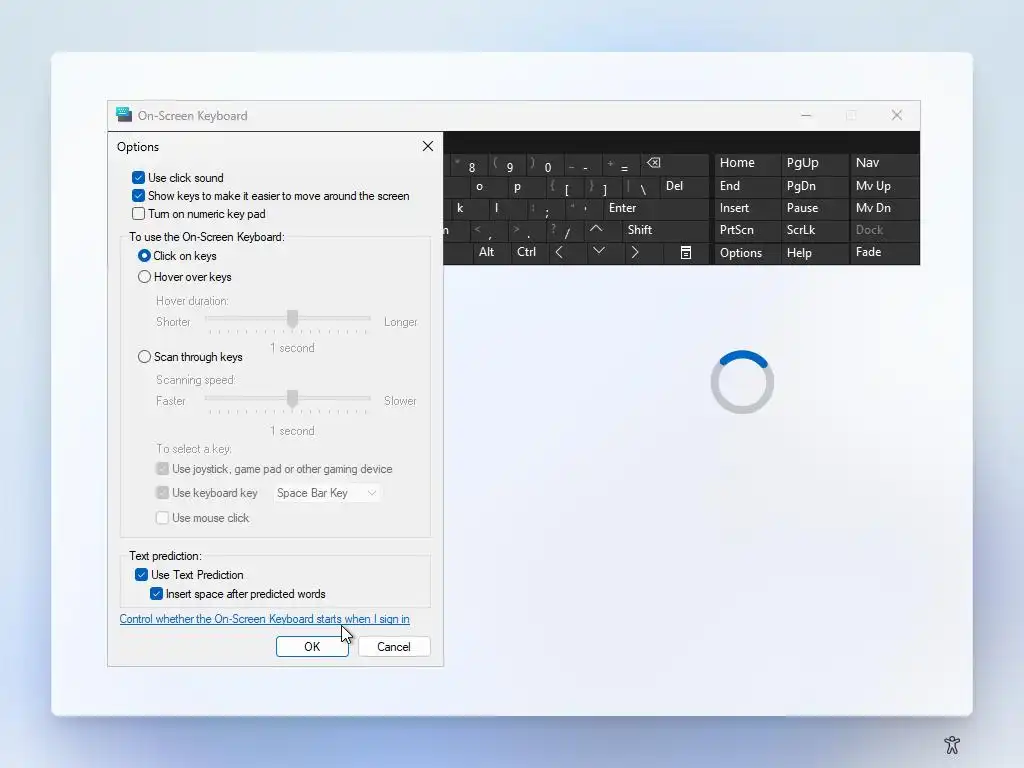Click the On-Screen Keyboard title bar icon
The height and width of the screenshot is (768, 1024).
[x=123, y=115]
